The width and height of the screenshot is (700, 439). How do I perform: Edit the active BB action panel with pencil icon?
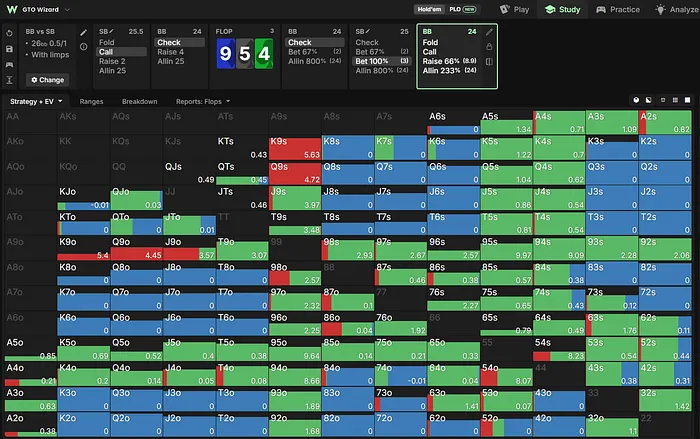489,32
